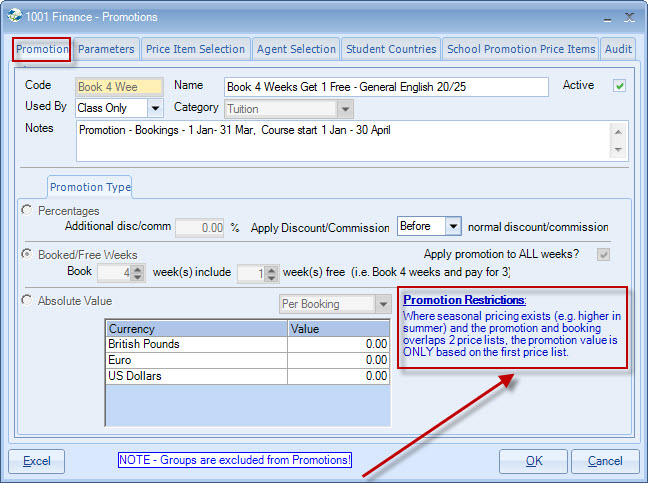Open School Promotion Price Items tab
This screenshot has height=483, width=648.
(x=521, y=49)
